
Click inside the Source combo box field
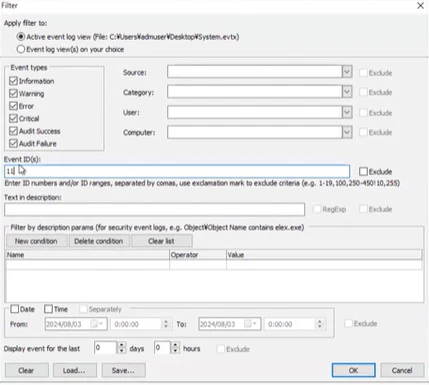255,72
